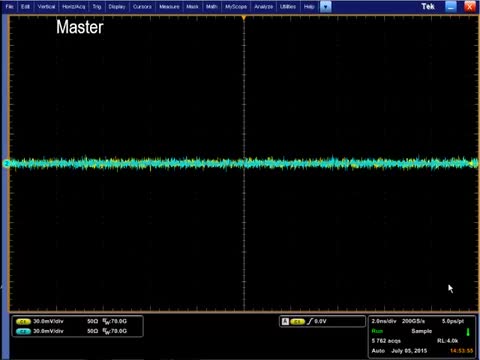Open the Help menu
The image size is (480, 360).
coord(309,7)
